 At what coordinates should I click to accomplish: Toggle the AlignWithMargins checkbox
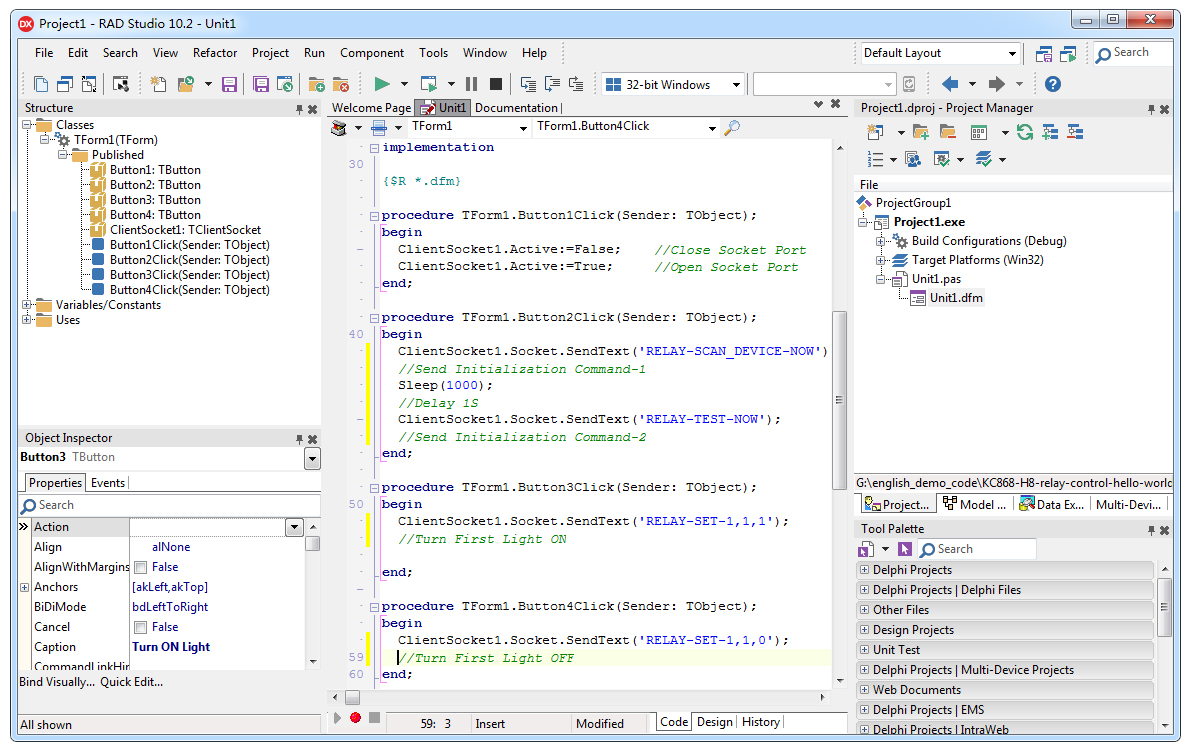click(141, 567)
